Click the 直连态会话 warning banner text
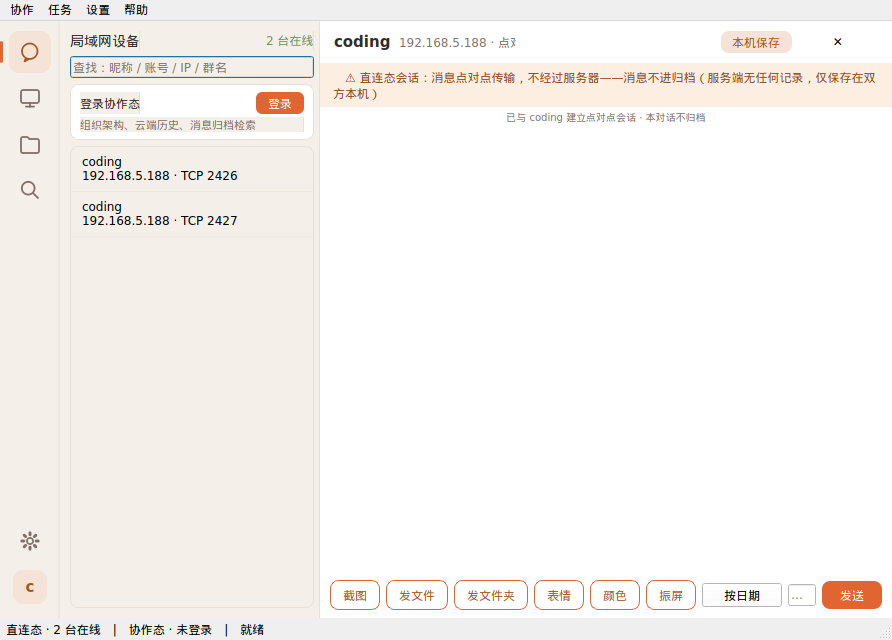The width and height of the screenshot is (892, 640). click(x=605, y=85)
